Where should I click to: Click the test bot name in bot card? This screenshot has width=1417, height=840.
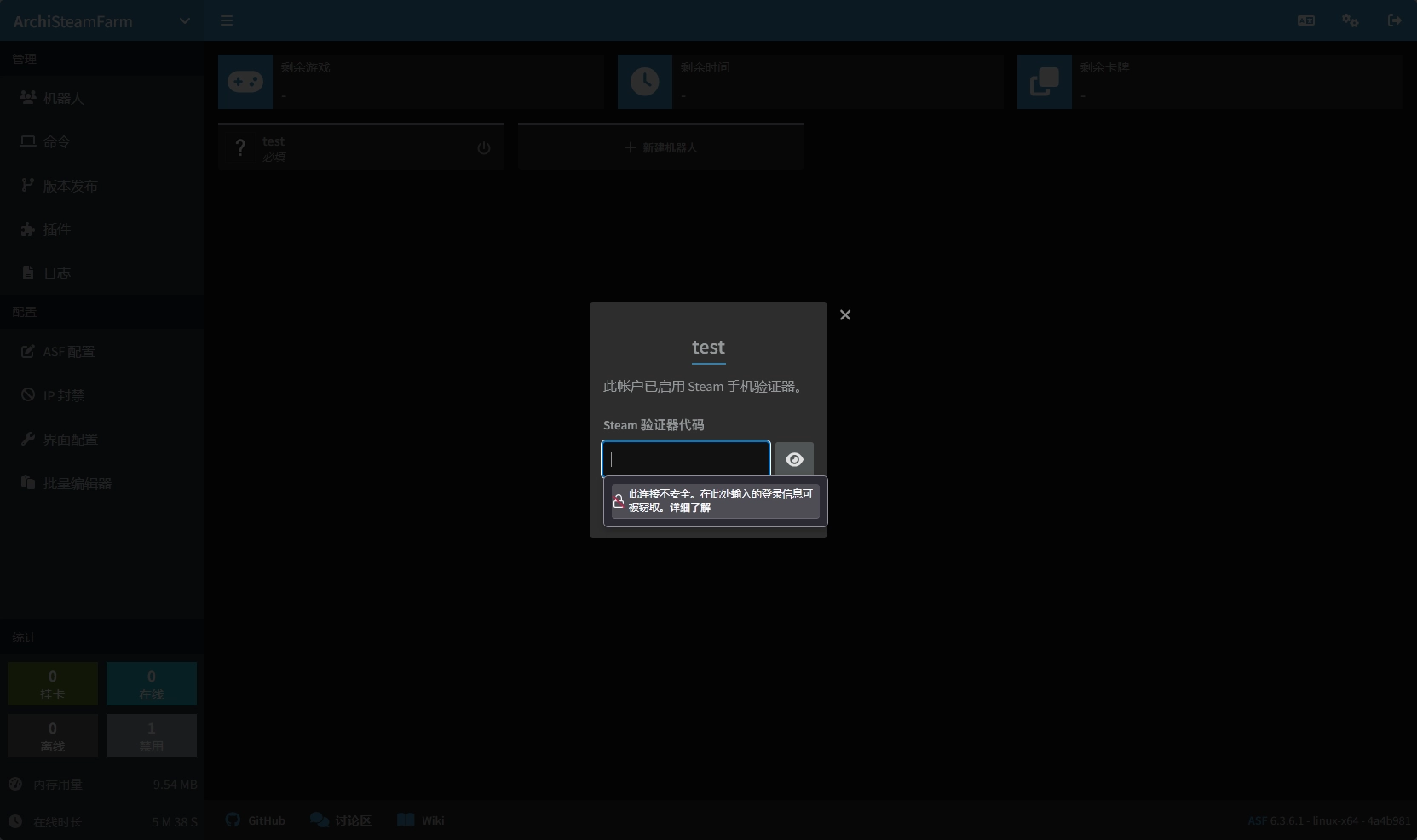(274, 141)
